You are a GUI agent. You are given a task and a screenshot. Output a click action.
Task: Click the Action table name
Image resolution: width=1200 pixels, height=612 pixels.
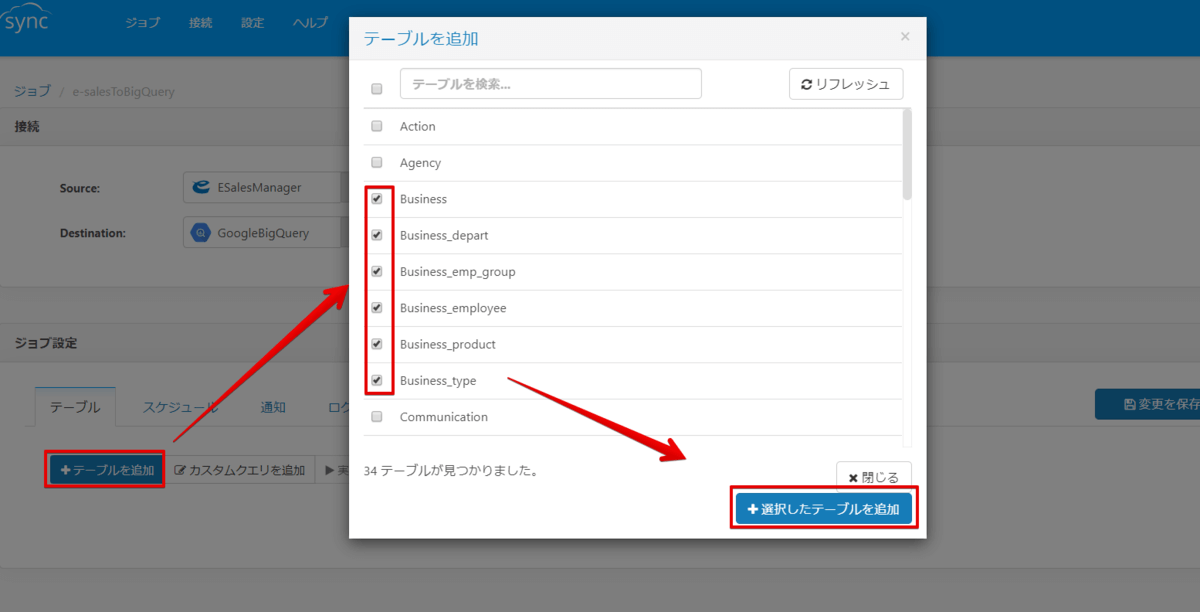pyautogui.click(x=418, y=126)
